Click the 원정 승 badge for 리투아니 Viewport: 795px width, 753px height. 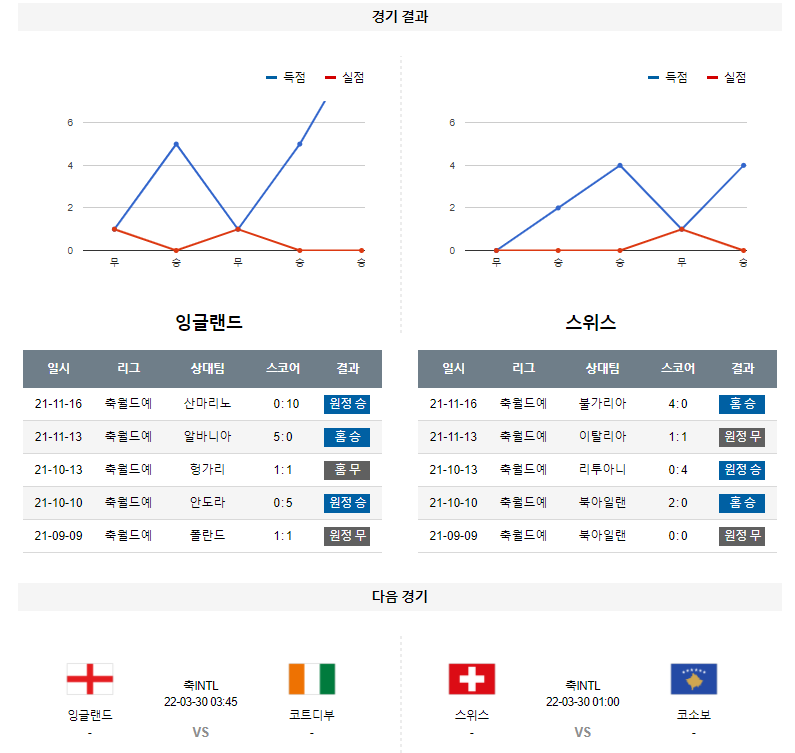742,470
